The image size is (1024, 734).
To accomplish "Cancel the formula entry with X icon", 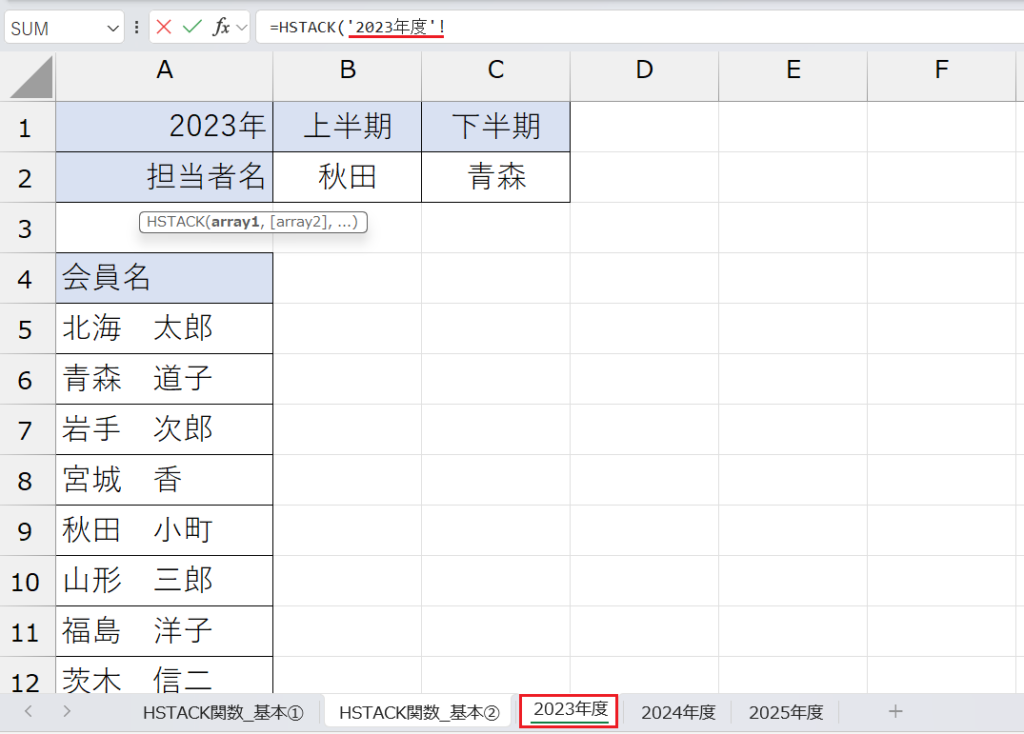I will (164, 28).
